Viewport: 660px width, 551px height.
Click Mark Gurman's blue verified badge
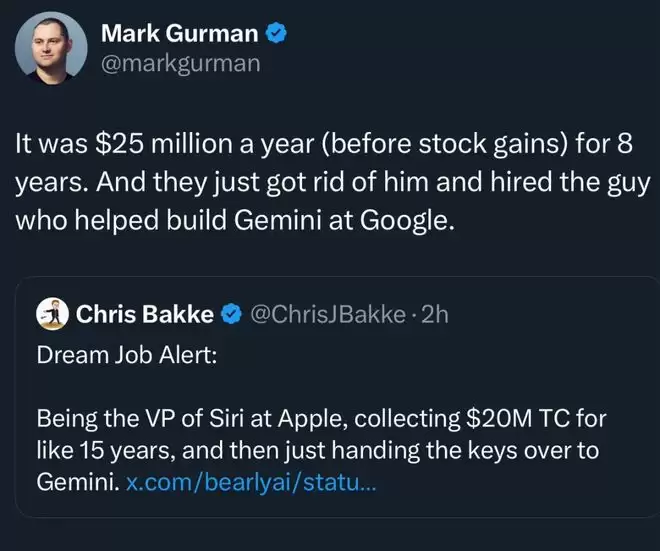click(x=277, y=33)
